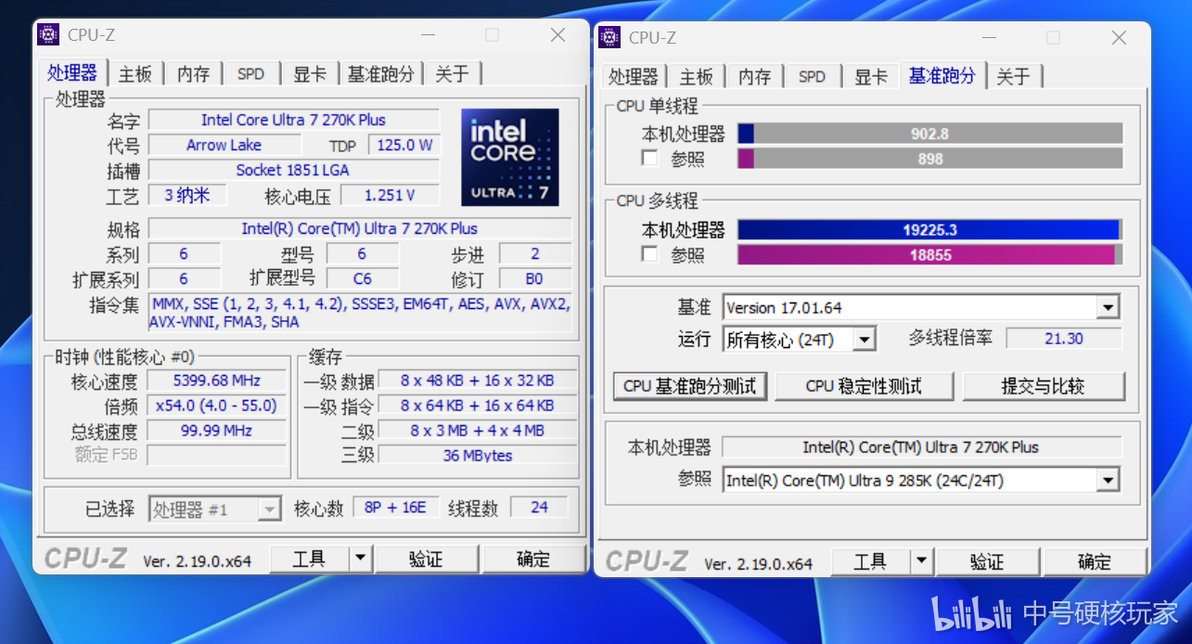Click 核心数 8P + 16E value
This screenshot has width=1192, height=644.
click(395, 507)
